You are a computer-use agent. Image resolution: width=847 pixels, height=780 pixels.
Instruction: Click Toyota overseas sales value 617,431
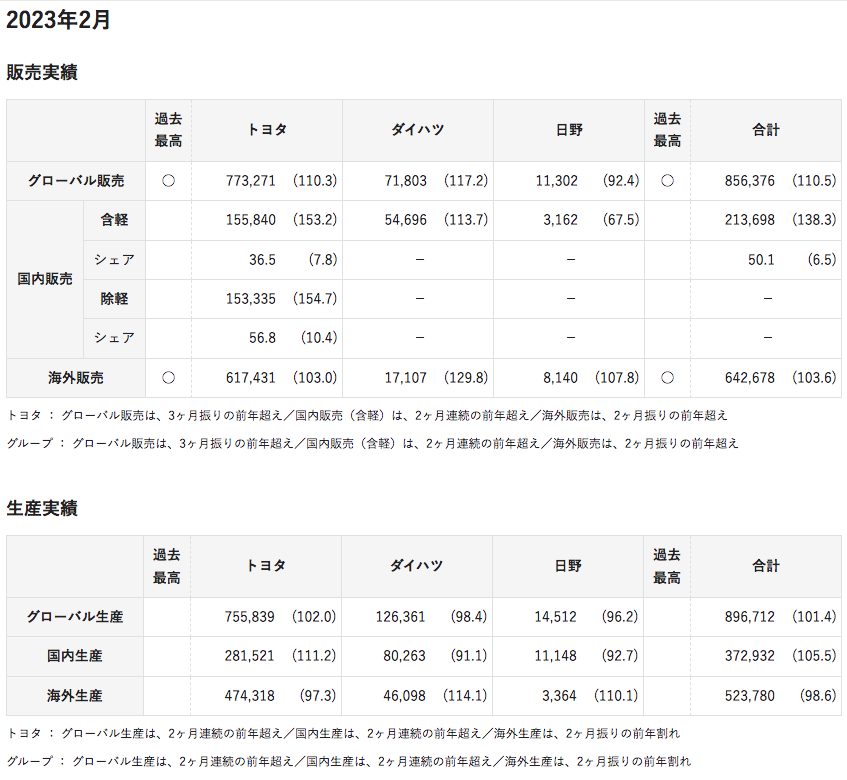coord(251,378)
